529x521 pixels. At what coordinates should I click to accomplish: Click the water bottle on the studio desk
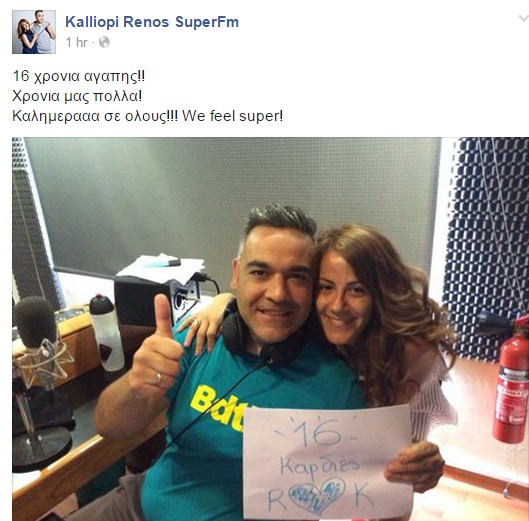coord(106,333)
